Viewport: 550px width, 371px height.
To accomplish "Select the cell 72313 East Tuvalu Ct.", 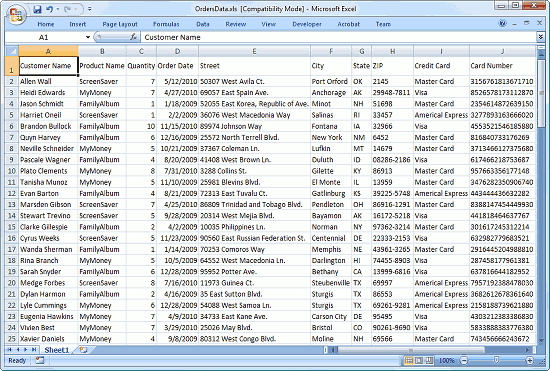I will [x=254, y=193].
